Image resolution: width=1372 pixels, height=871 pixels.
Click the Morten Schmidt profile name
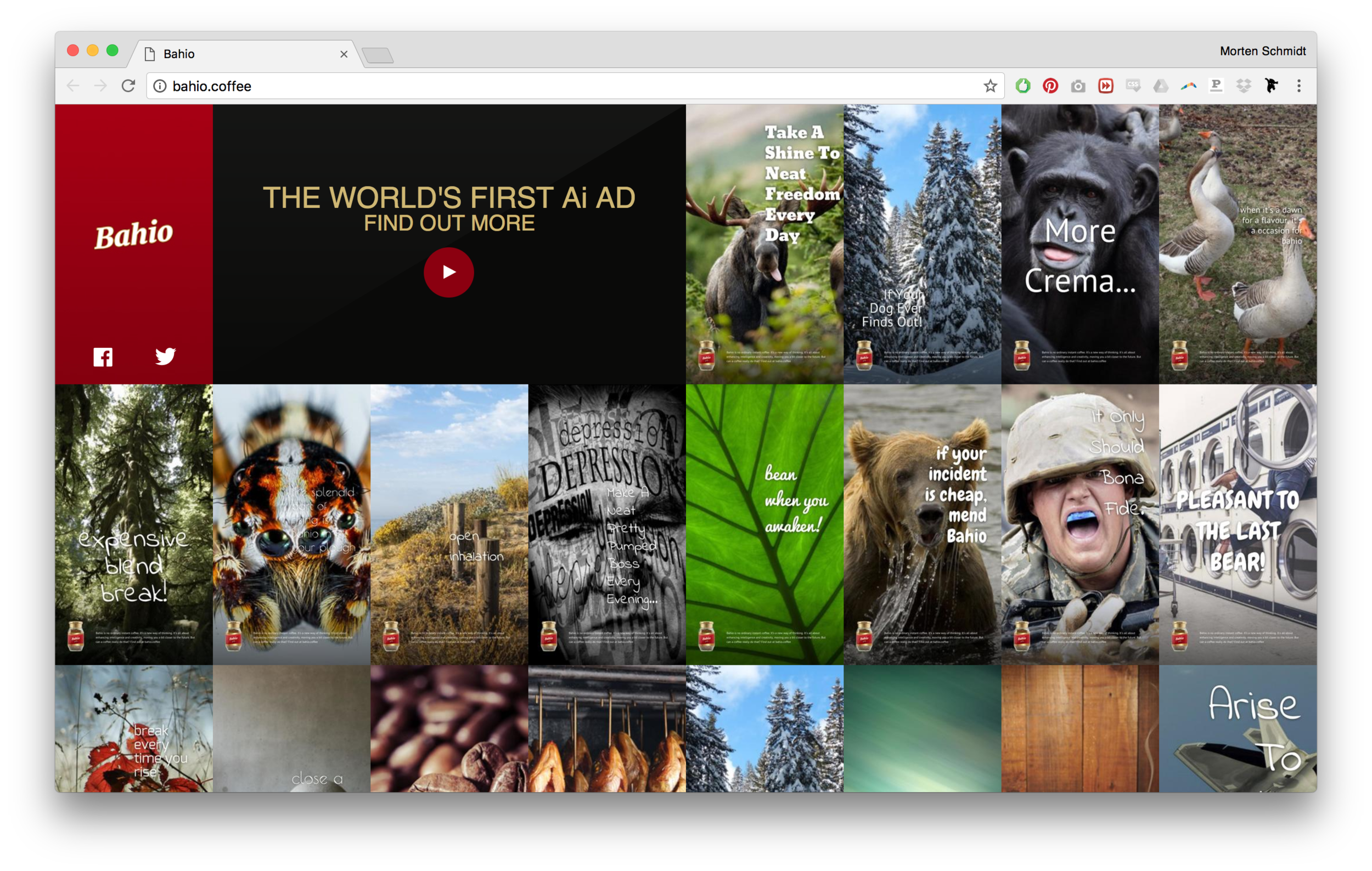(1263, 51)
